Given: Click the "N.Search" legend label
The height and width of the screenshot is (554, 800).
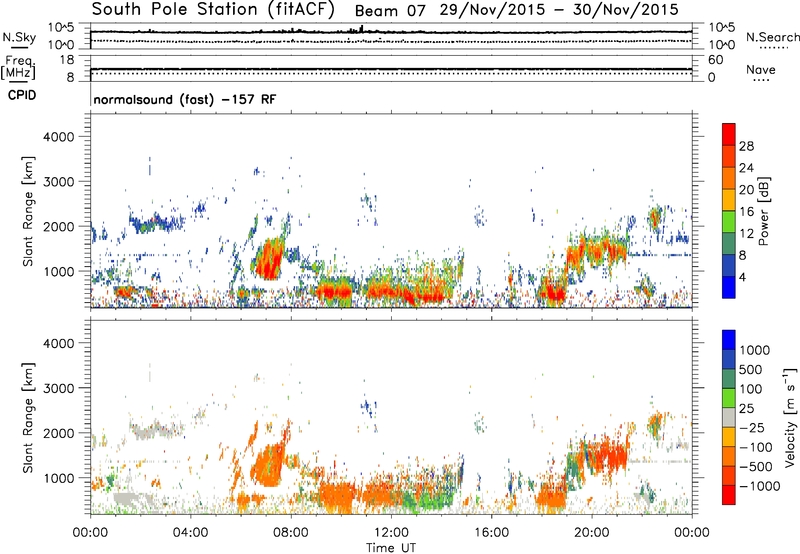Looking at the screenshot, I should 772,37.
